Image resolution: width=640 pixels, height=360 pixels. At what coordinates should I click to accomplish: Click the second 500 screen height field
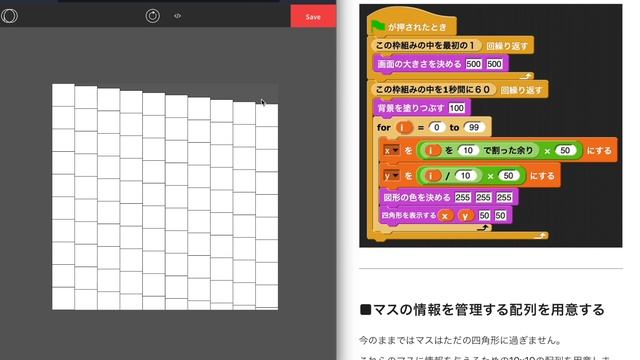pos(494,64)
